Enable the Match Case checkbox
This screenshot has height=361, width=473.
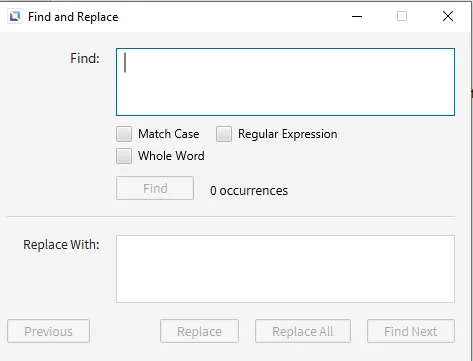pyautogui.click(x=124, y=134)
